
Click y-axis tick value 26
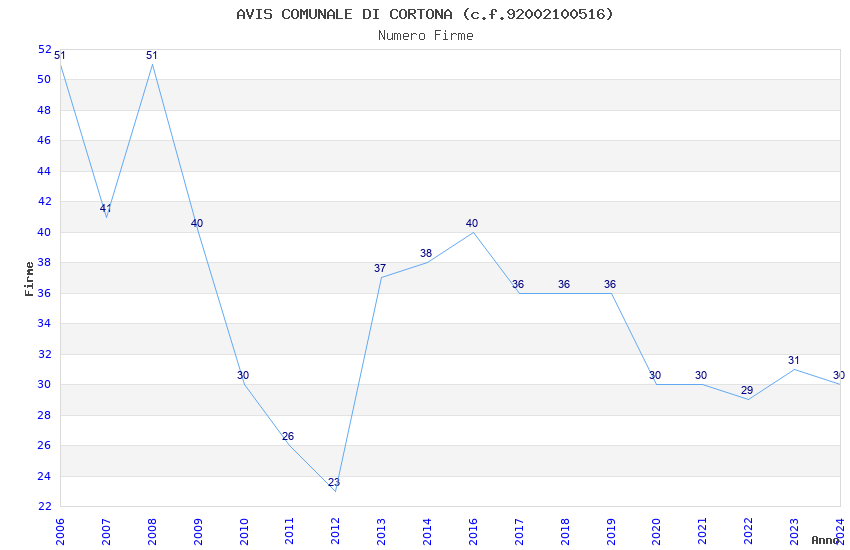coord(44,445)
